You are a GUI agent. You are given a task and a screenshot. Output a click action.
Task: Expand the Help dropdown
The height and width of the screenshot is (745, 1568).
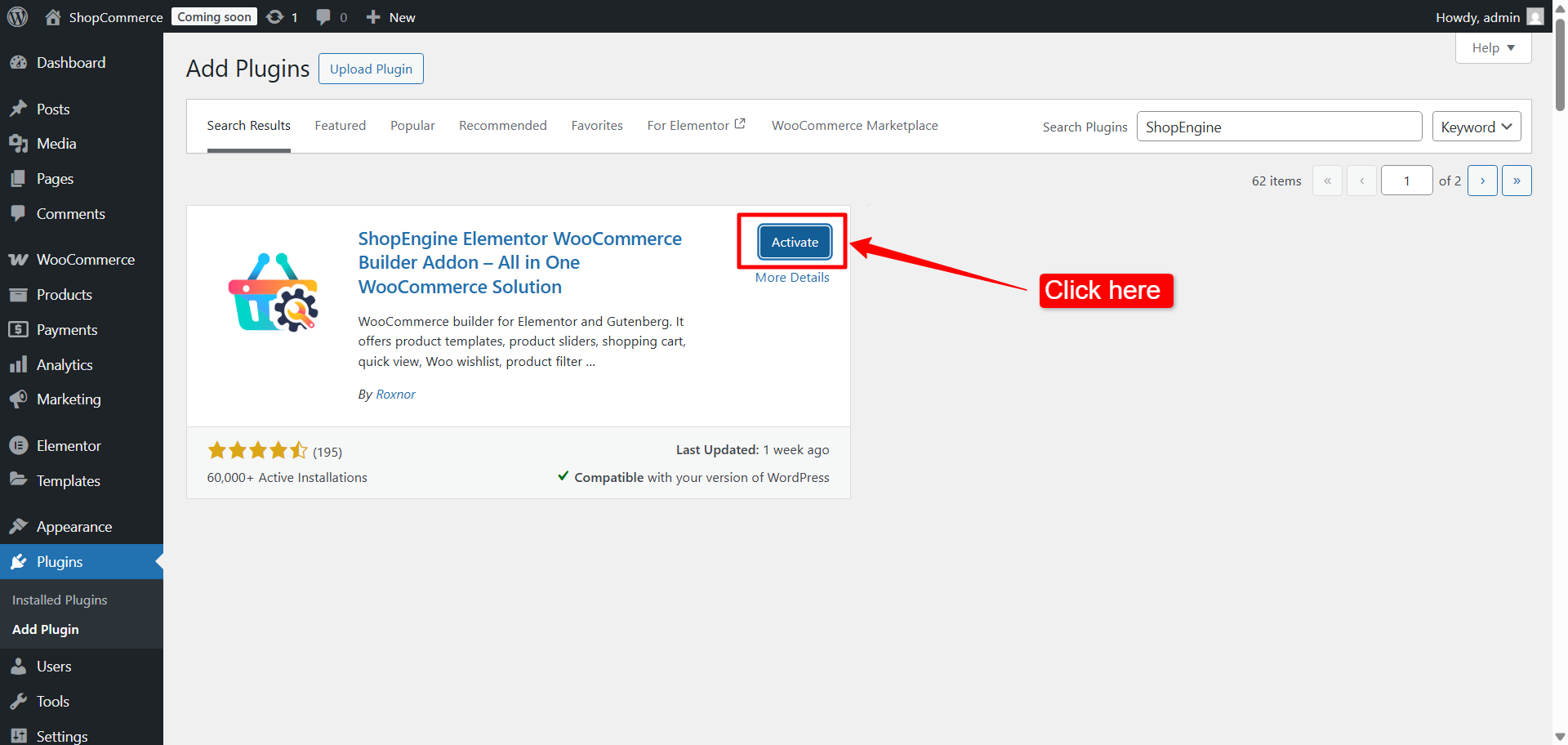click(1492, 47)
